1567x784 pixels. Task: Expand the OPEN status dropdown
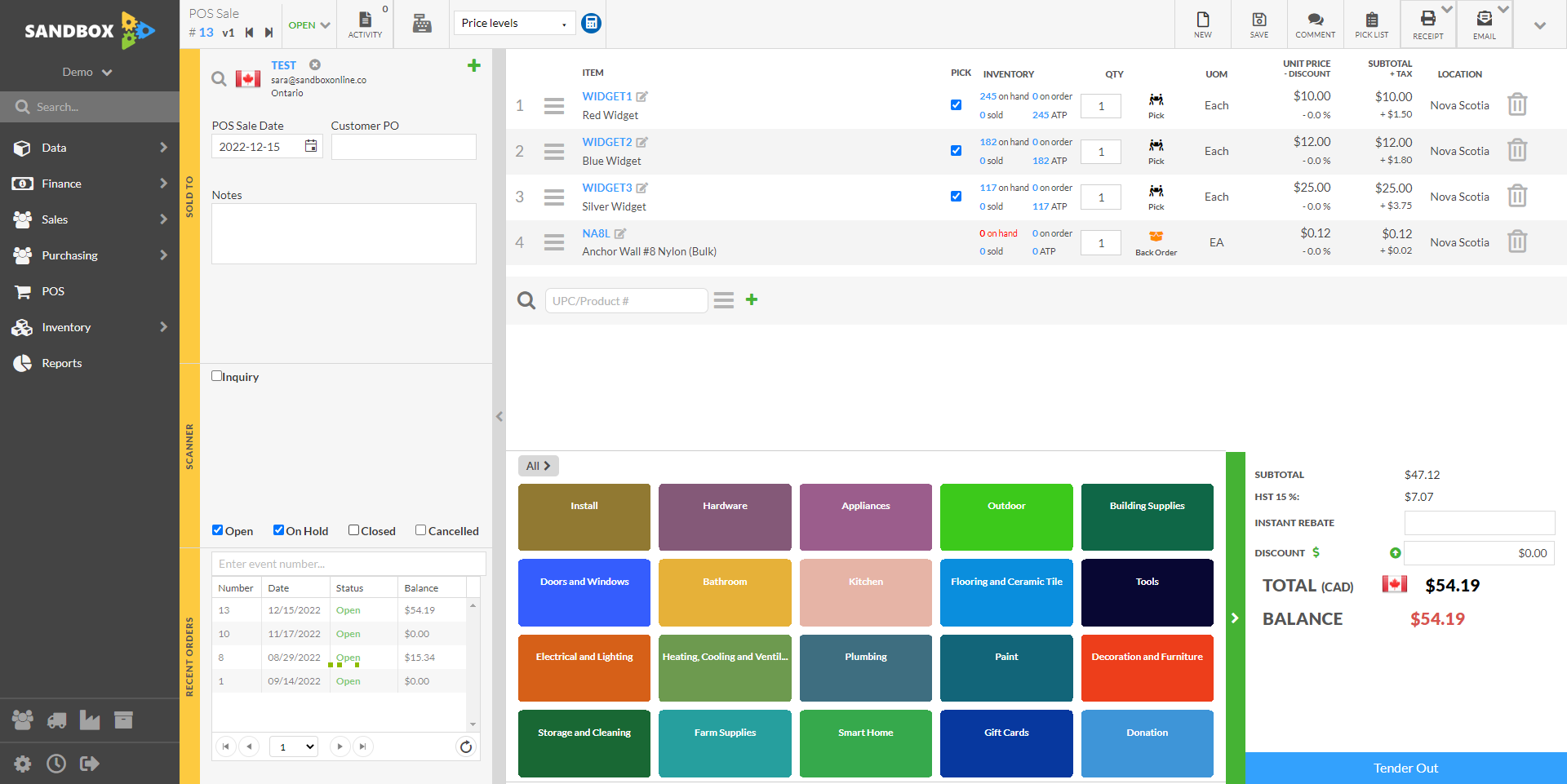click(309, 25)
